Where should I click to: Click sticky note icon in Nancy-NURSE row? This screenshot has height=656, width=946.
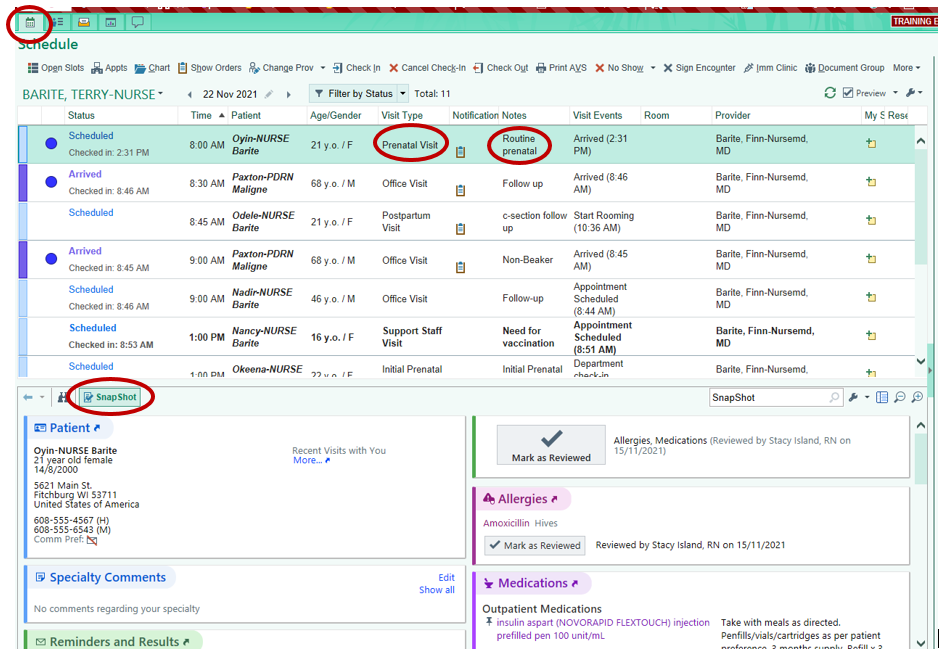coord(871,336)
